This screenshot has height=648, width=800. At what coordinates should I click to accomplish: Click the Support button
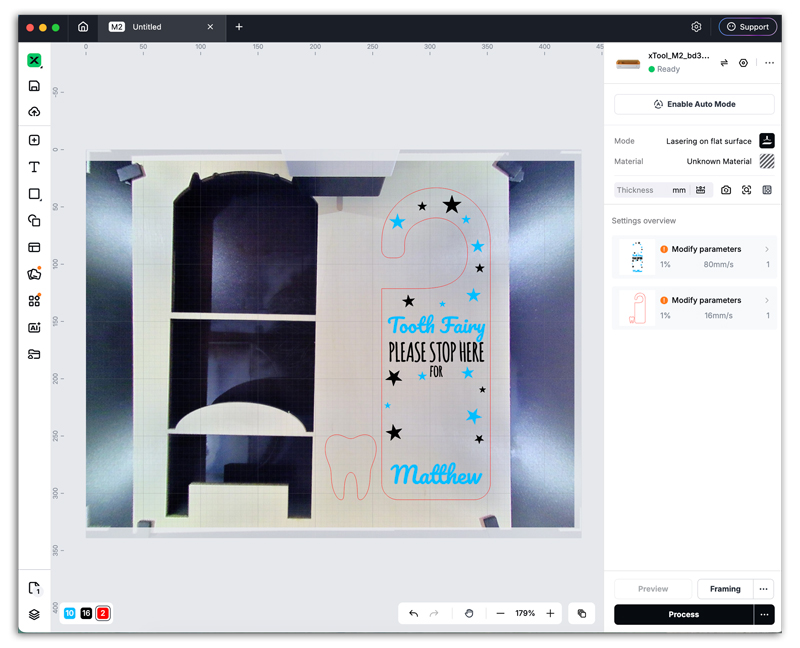coord(747,27)
